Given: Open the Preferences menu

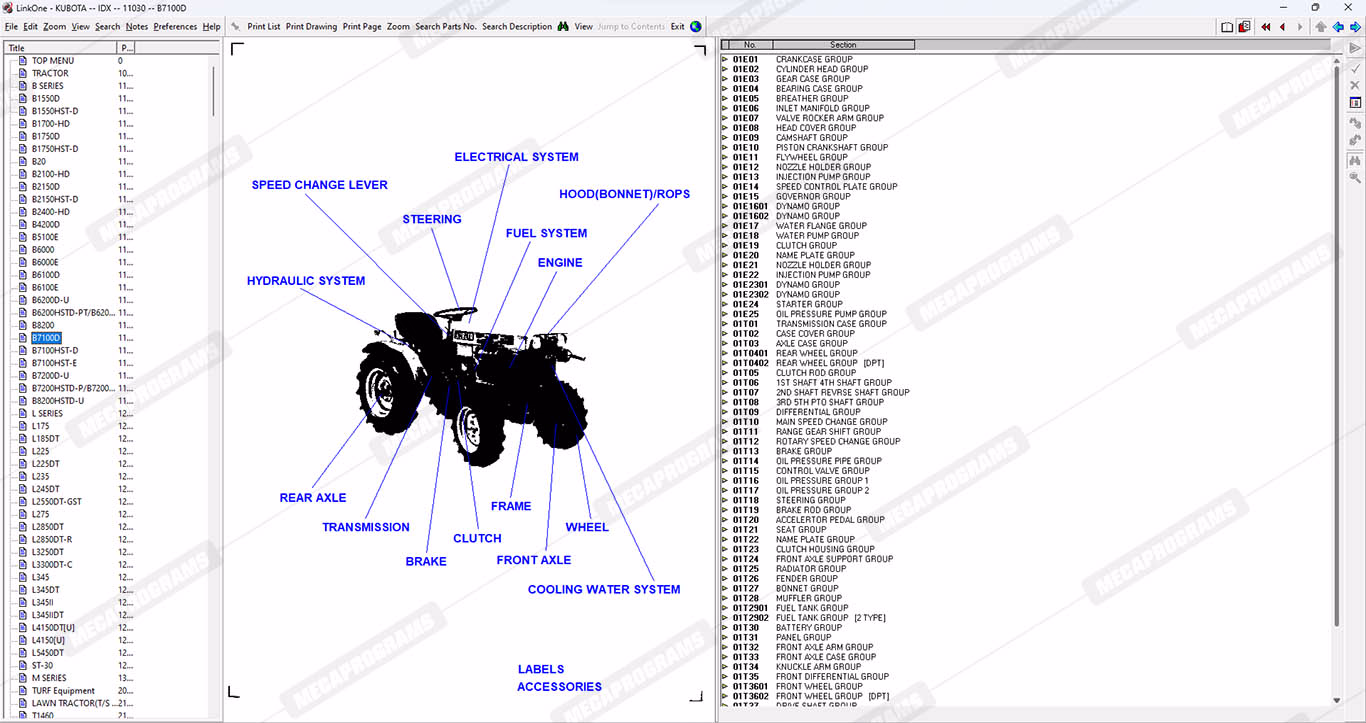Looking at the screenshot, I should [x=175, y=27].
